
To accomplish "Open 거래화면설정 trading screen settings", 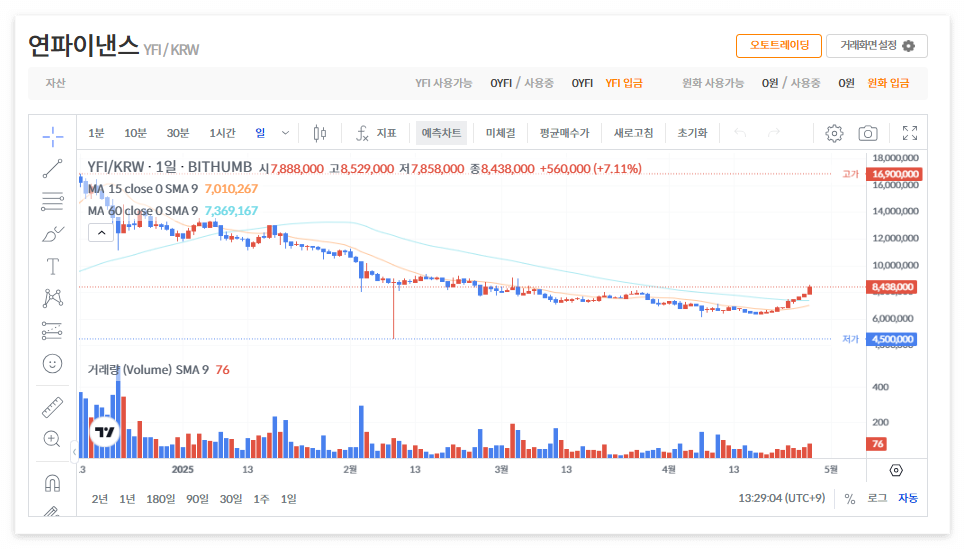I will pos(876,46).
